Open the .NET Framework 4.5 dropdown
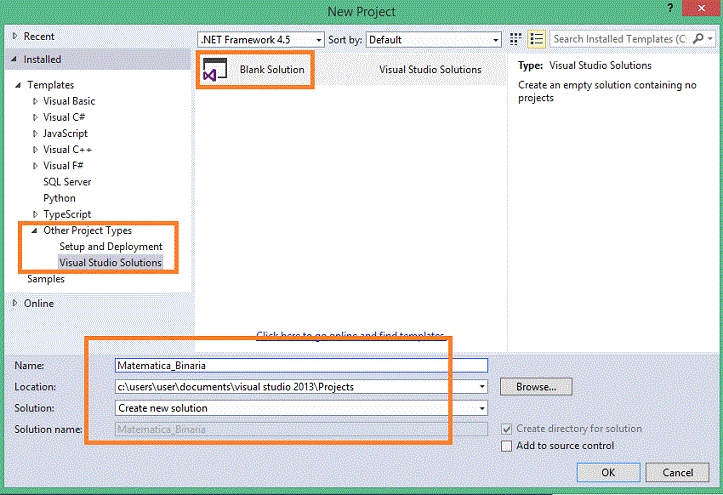Screen dimensions: 723x495 pos(261,40)
